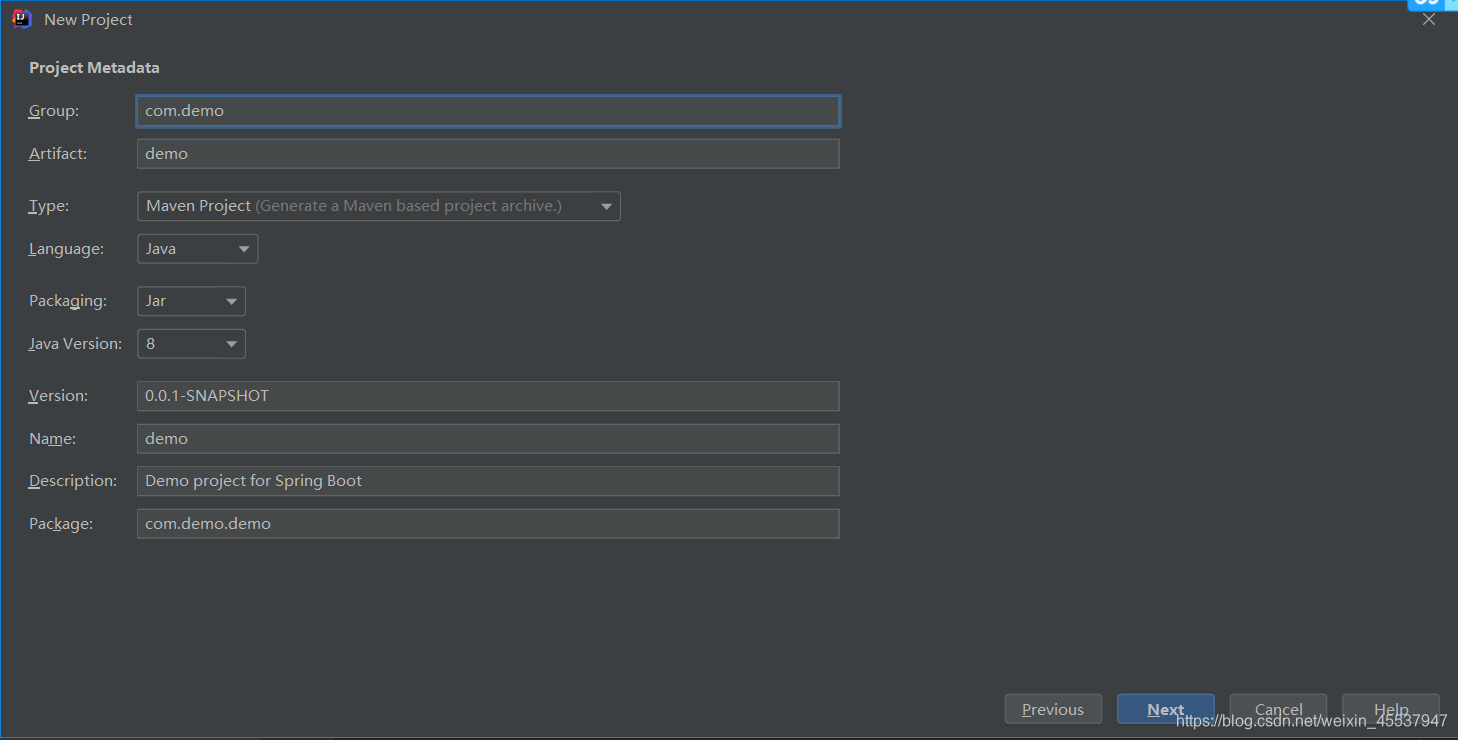
Task: Go back with the Previous button
Action: click(x=1053, y=709)
